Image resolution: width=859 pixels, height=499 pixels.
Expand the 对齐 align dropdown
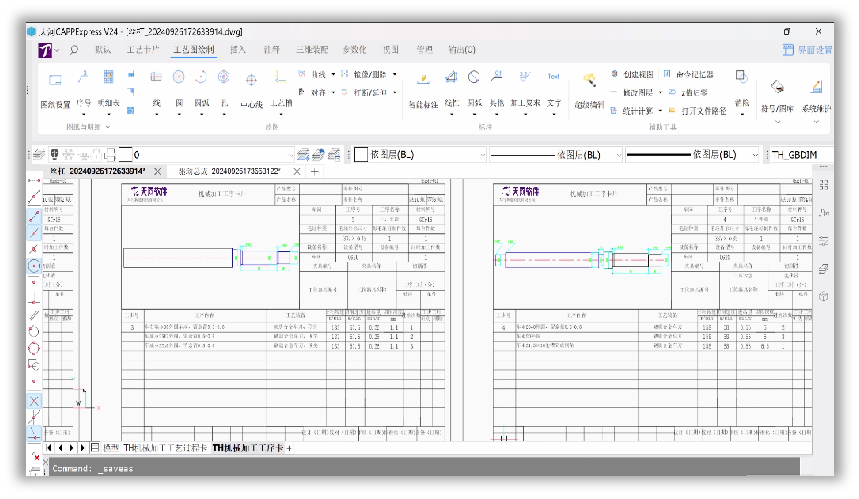click(333, 93)
